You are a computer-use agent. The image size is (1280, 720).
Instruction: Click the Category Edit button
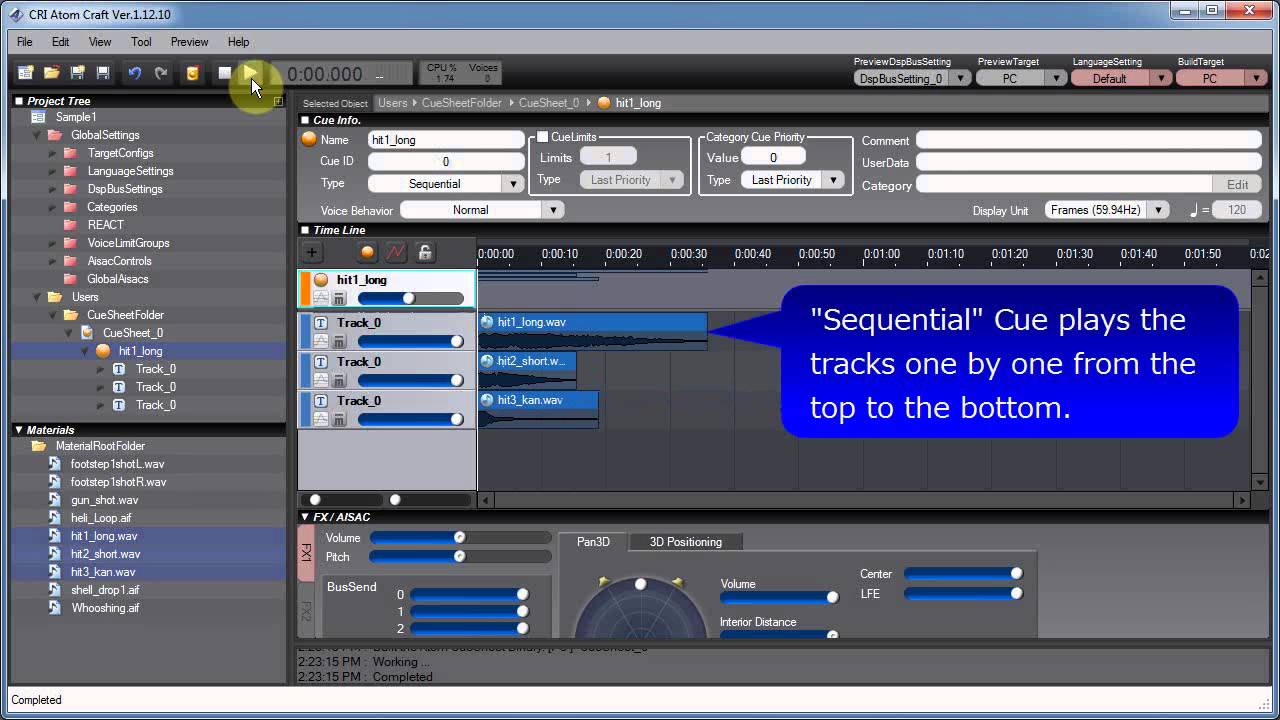pyautogui.click(x=1237, y=185)
